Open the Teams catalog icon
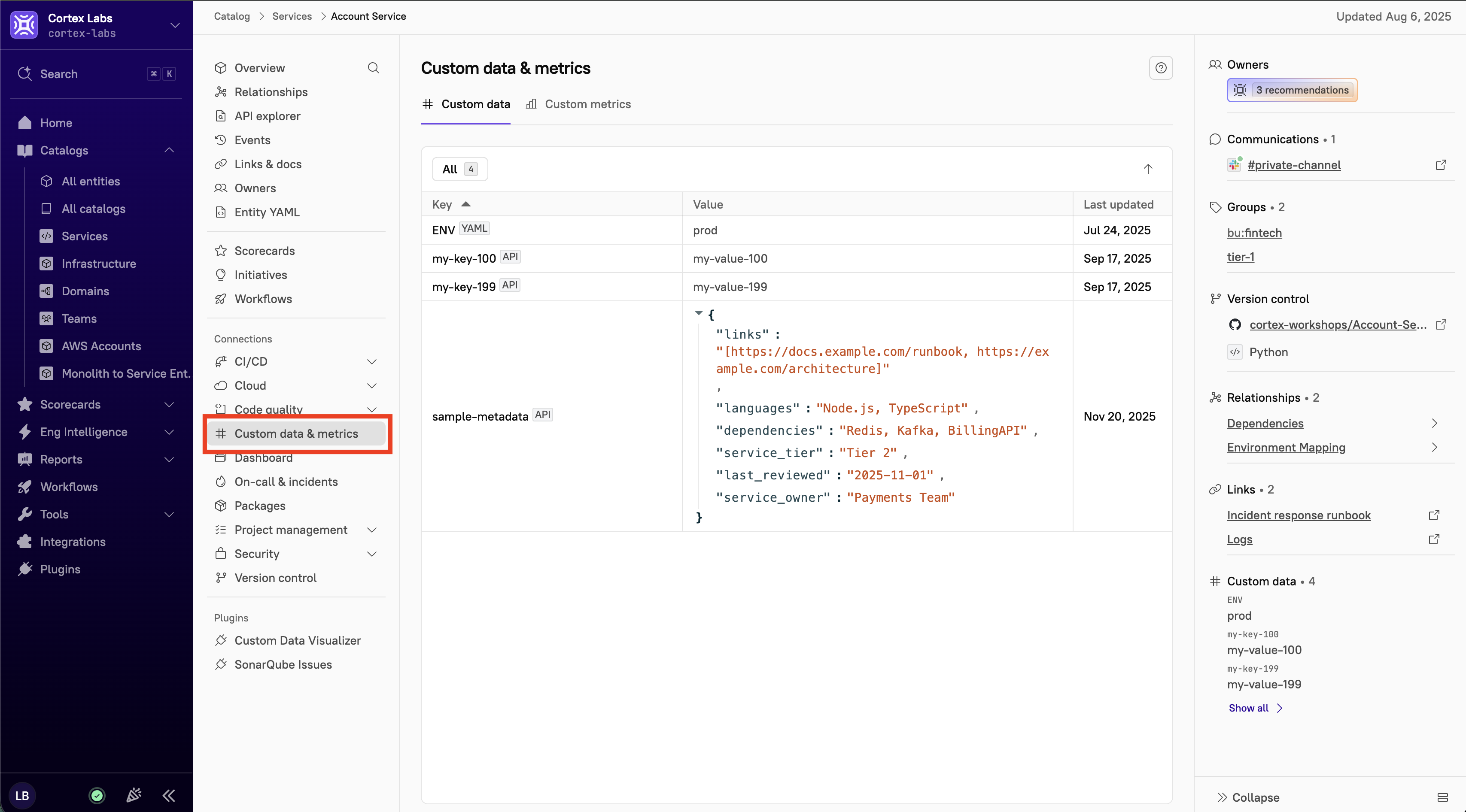 [47, 318]
